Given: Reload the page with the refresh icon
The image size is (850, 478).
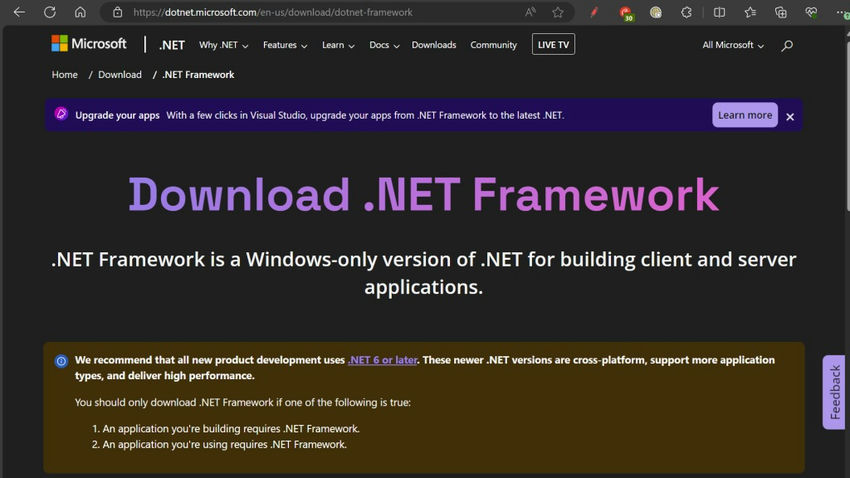Looking at the screenshot, I should coord(50,12).
